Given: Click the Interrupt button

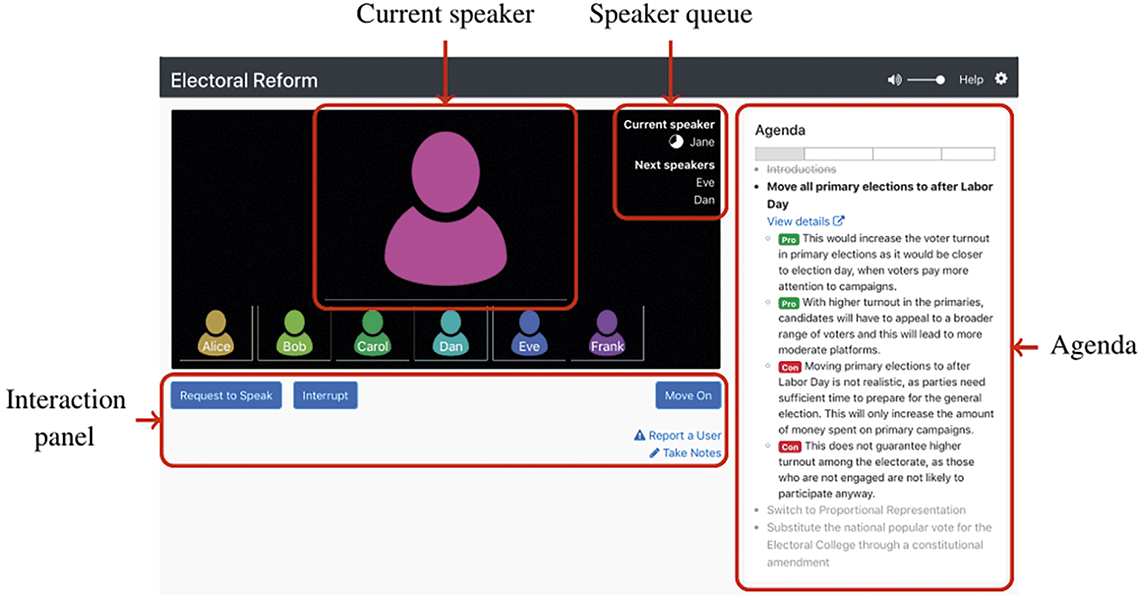Looking at the screenshot, I should [x=325, y=396].
